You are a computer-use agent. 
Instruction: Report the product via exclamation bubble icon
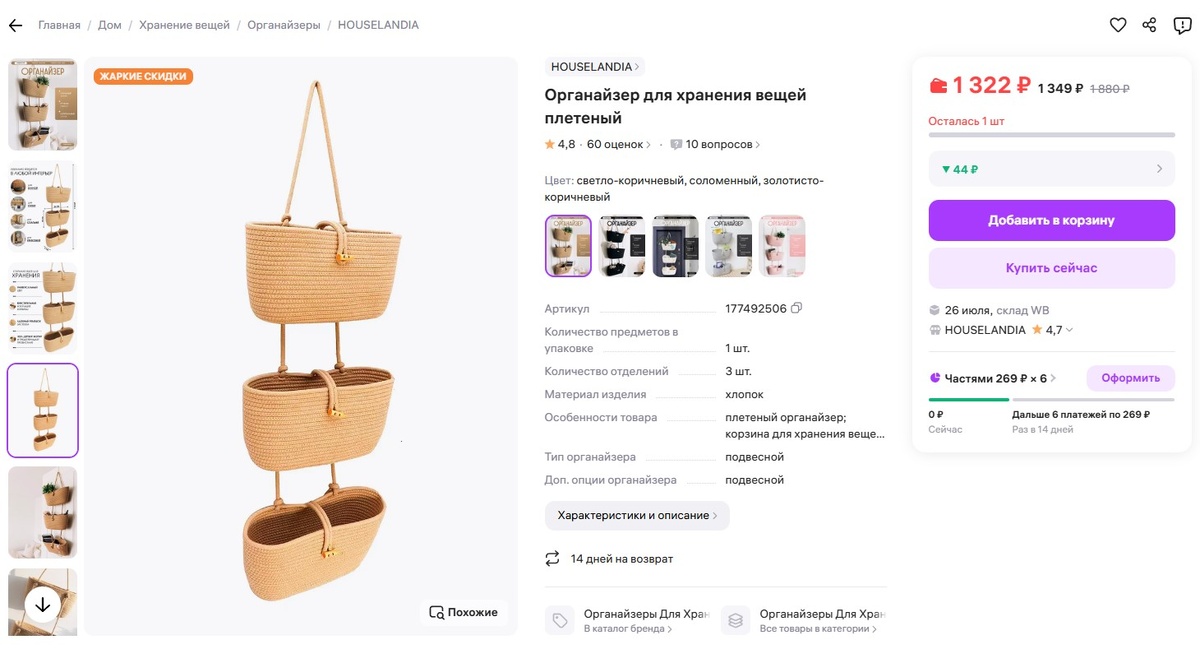pyautogui.click(x=1182, y=25)
